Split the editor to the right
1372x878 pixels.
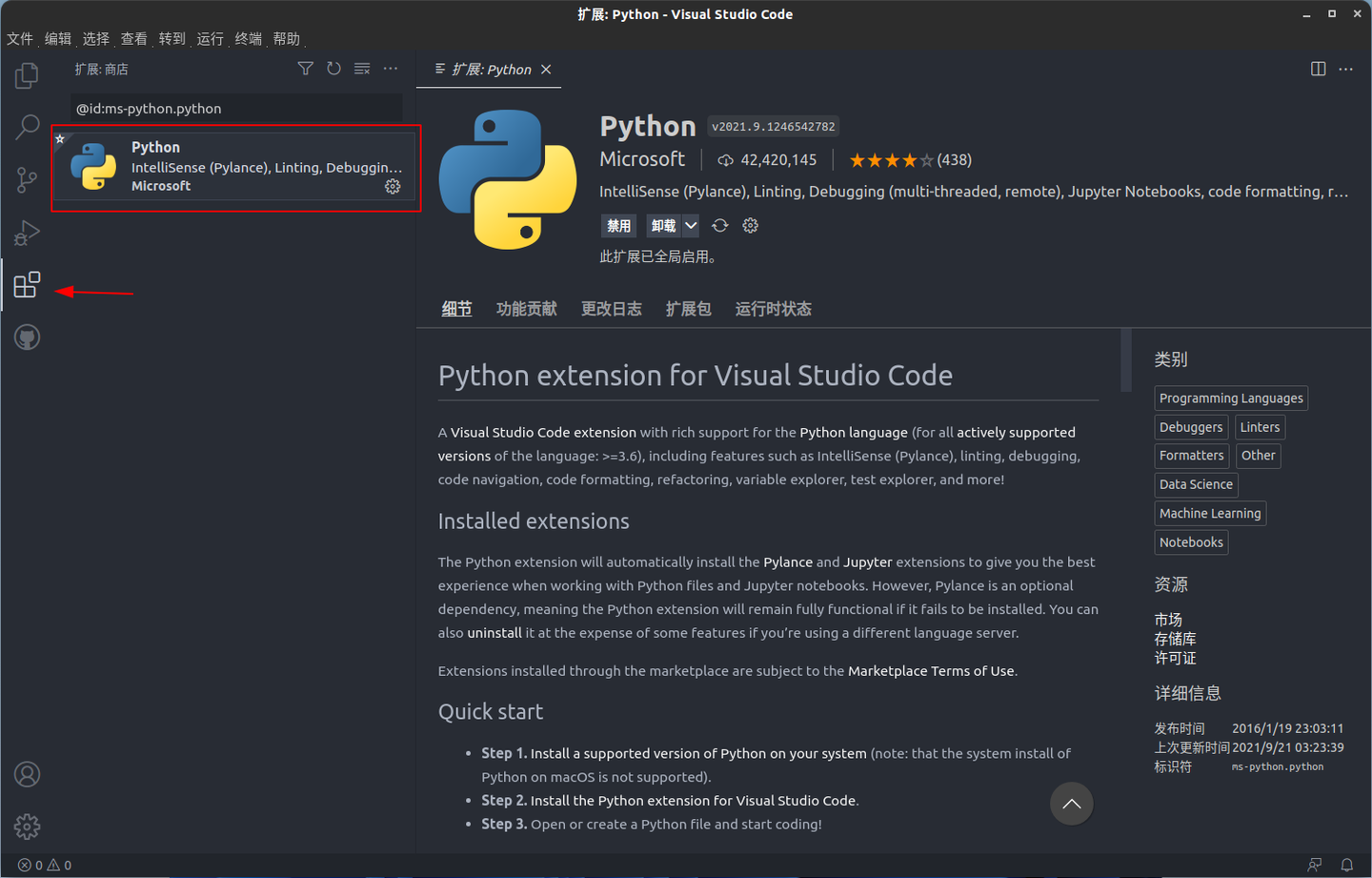pos(1317,69)
